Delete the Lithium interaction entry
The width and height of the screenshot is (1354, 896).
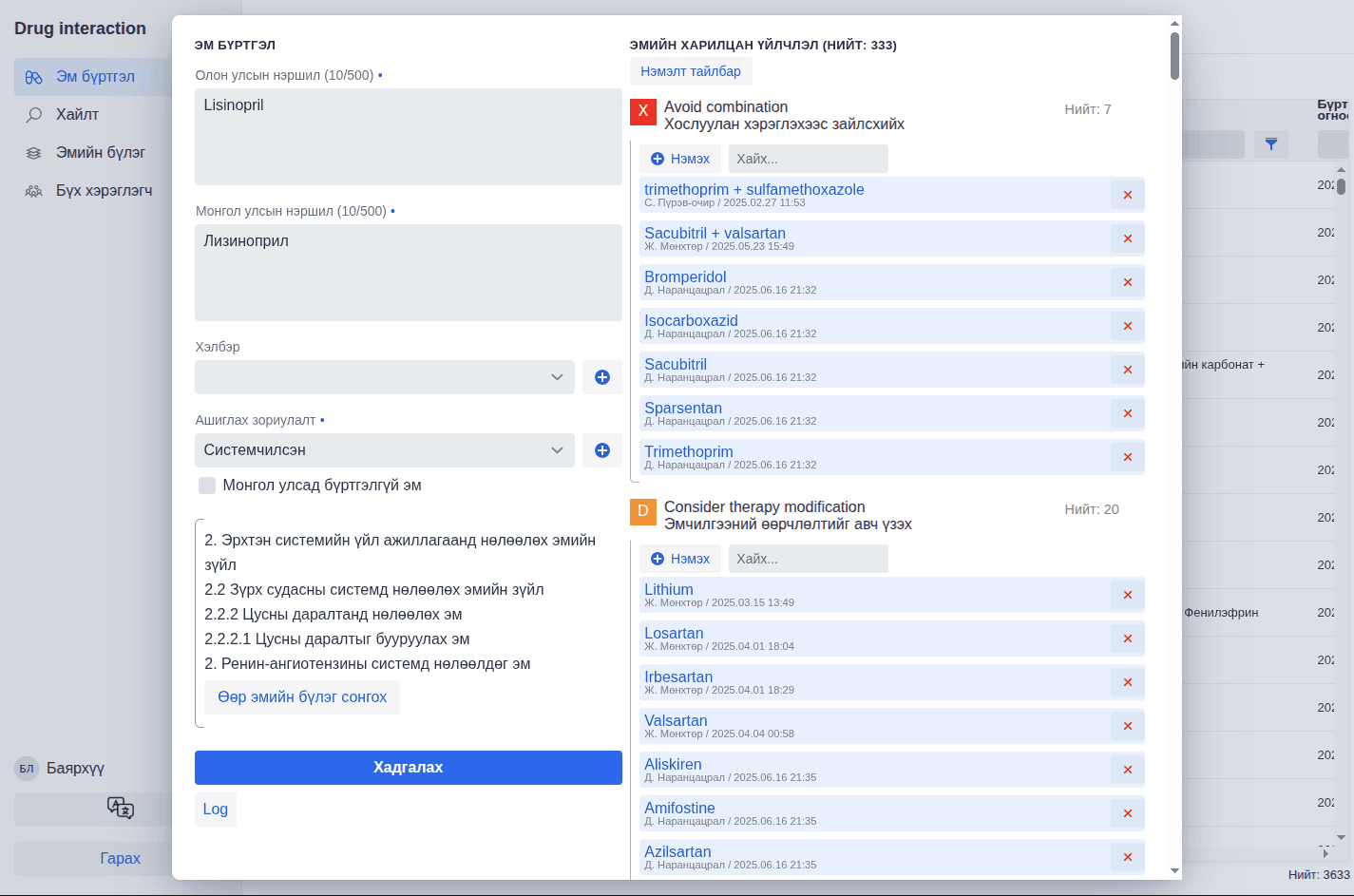pyautogui.click(x=1127, y=595)
